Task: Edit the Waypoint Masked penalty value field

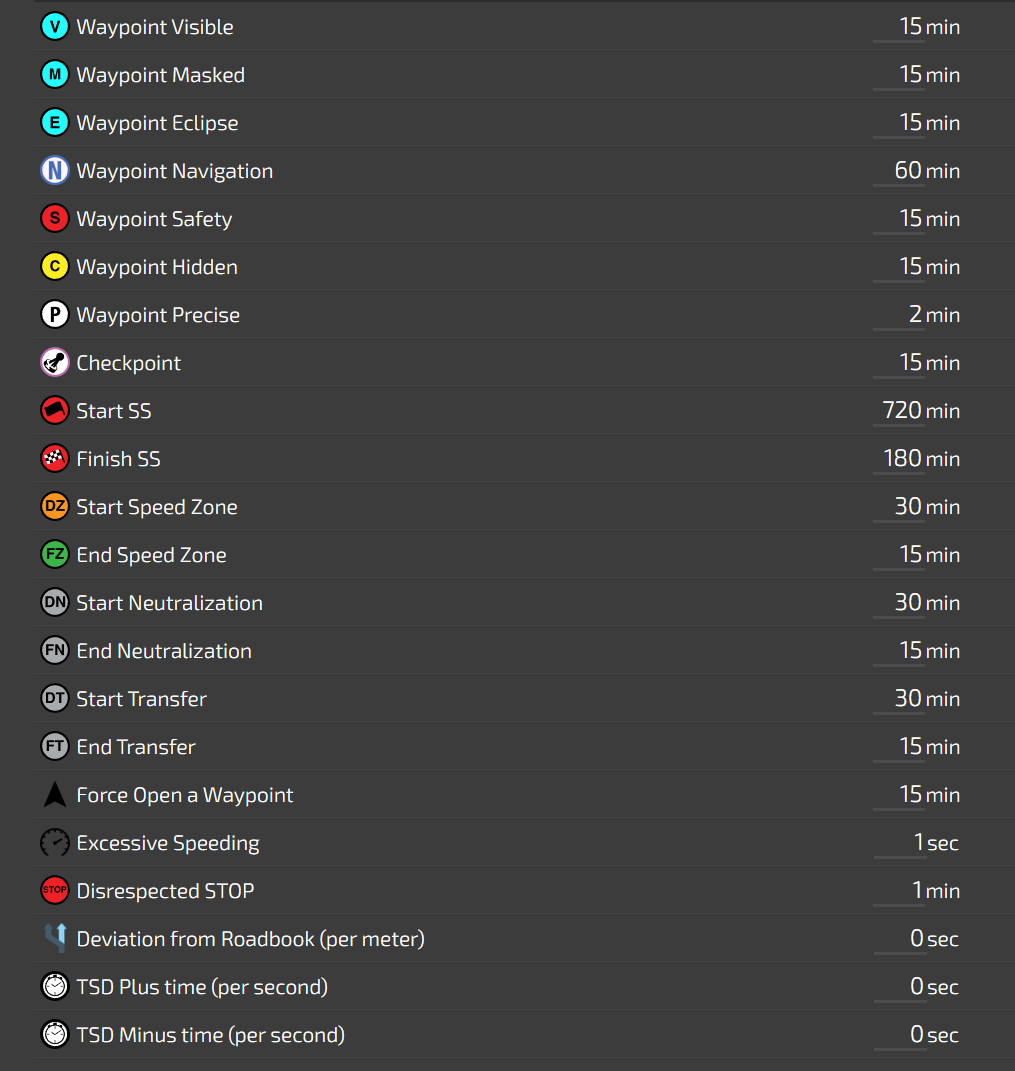Action: tap(899, 75)
